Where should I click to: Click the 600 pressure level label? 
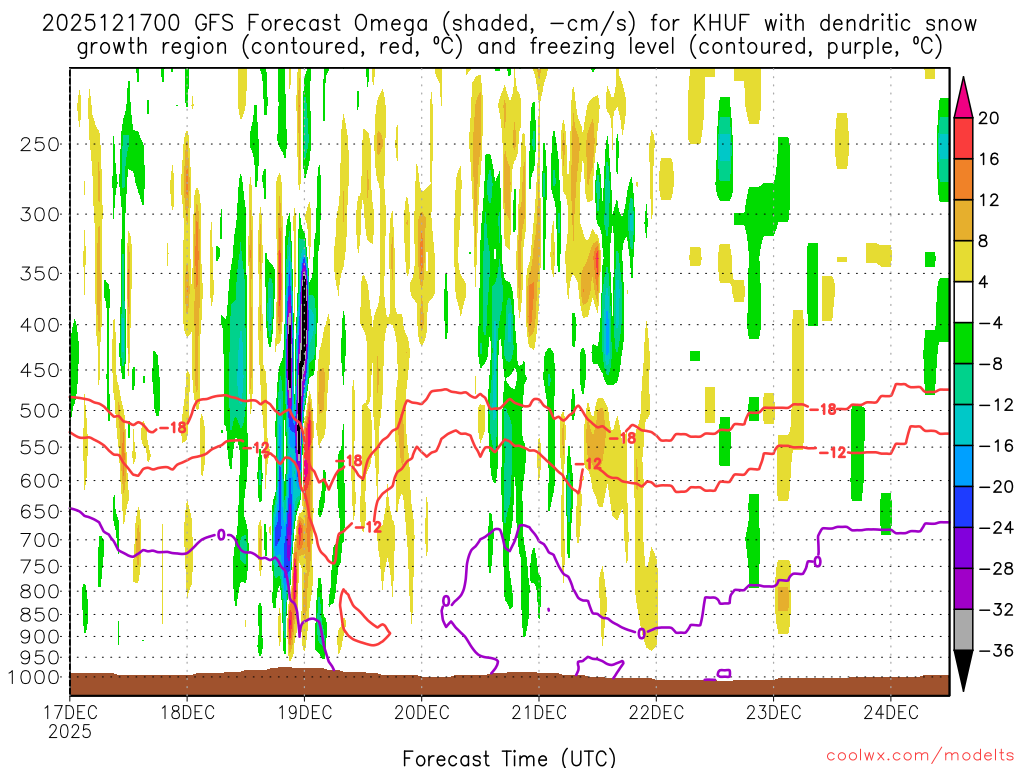click(x=40, y=481)
